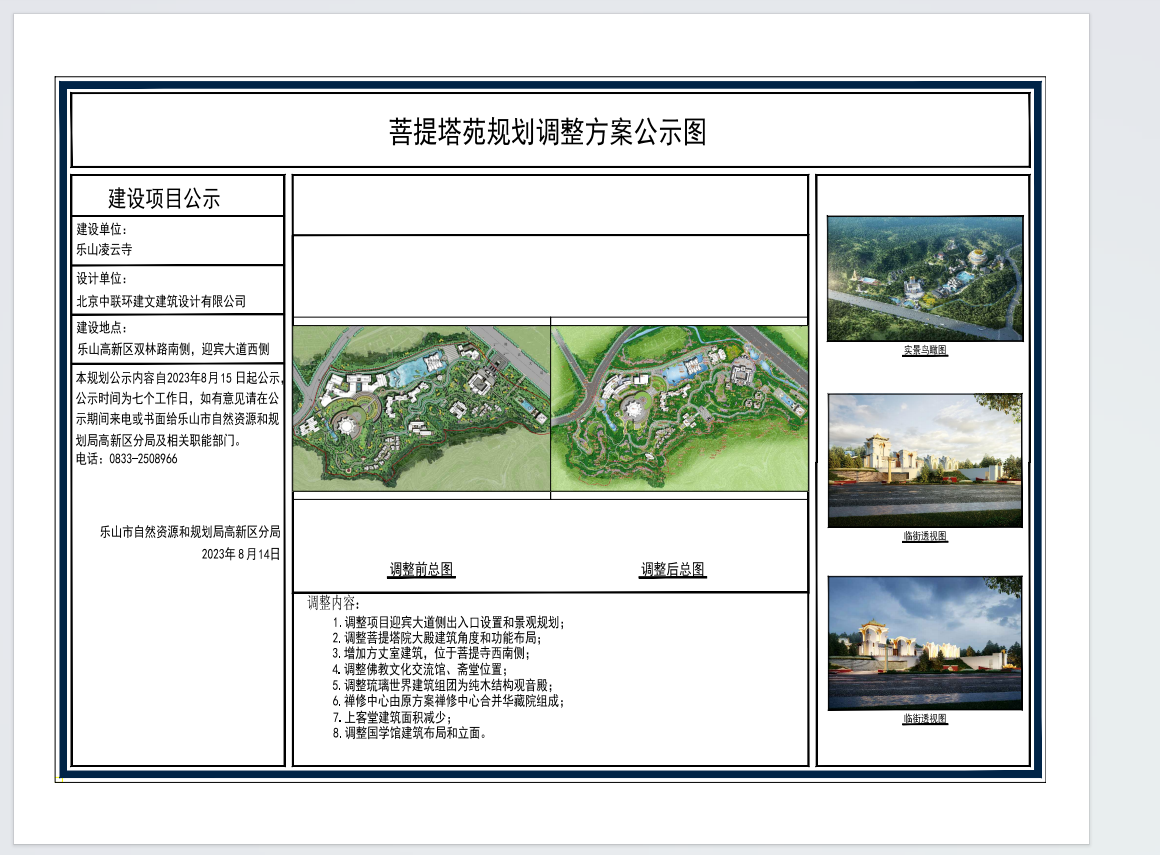Select the dusk street perspective rendering
This screenshot has height=855, width=1160.
[x=925, y=643]
